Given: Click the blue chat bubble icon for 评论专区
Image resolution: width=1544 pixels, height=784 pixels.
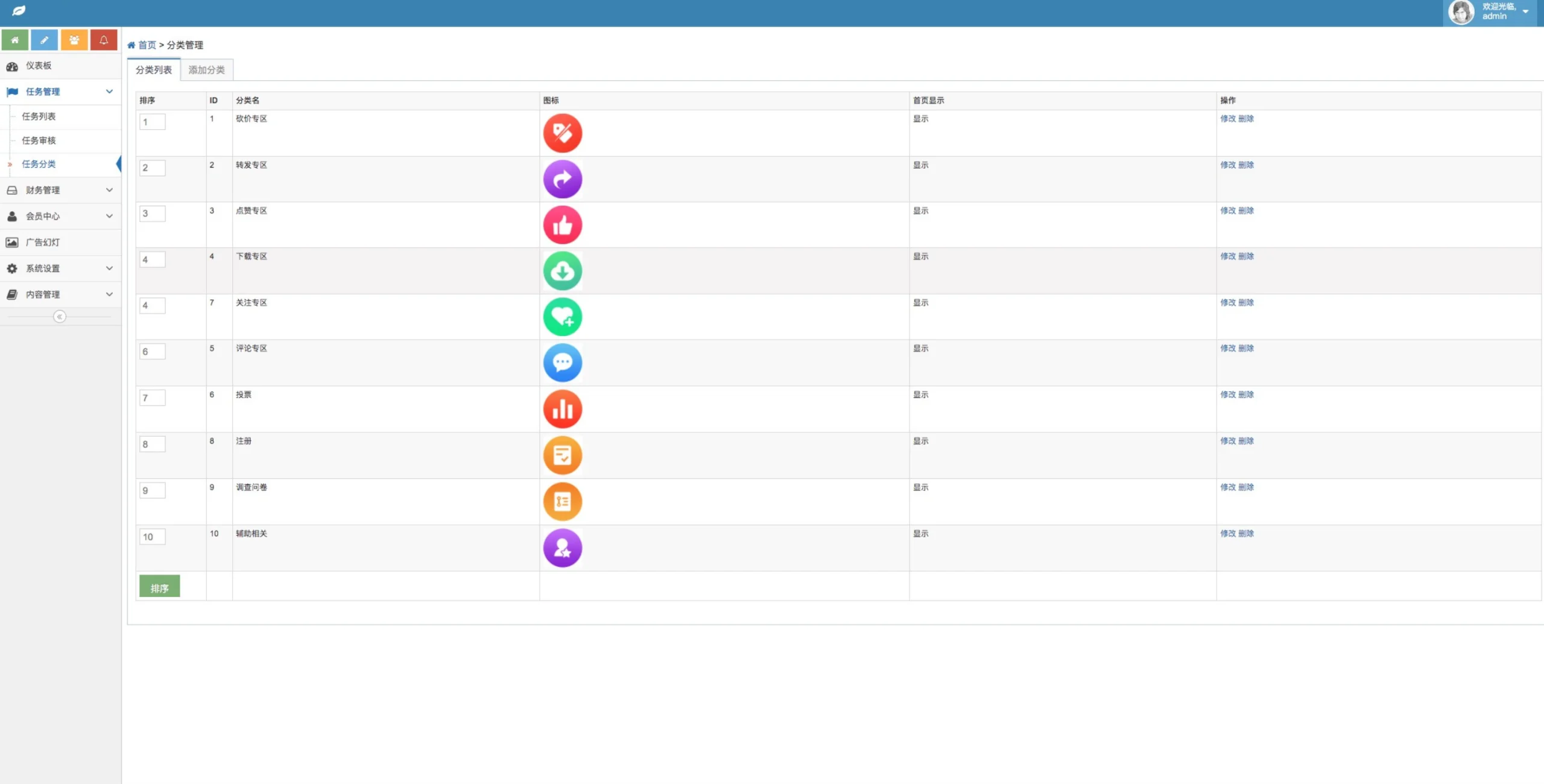Looking at the screenshot, I should 562,362.
